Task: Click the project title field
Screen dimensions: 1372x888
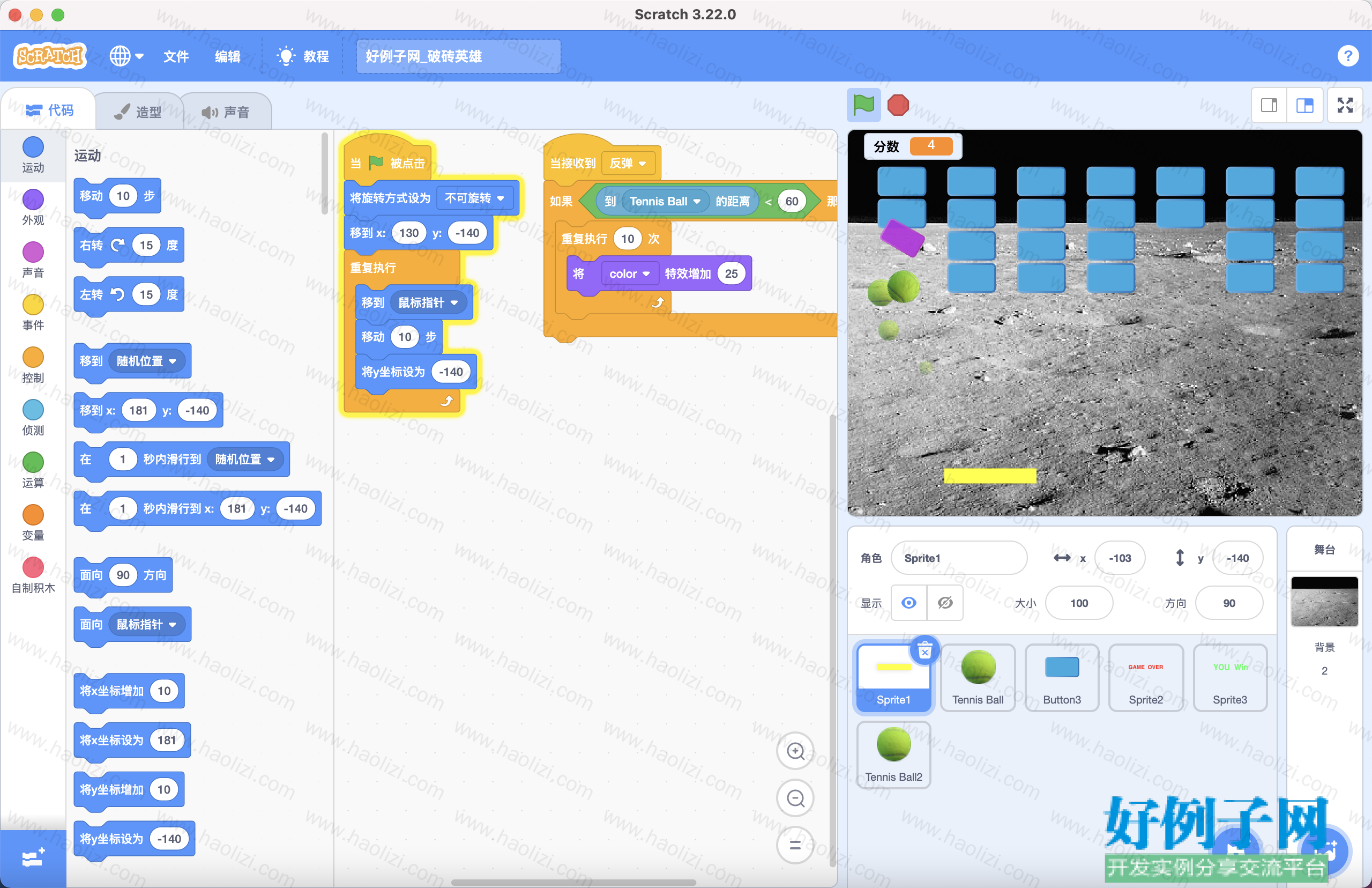Action: click(x=458, y=56)
